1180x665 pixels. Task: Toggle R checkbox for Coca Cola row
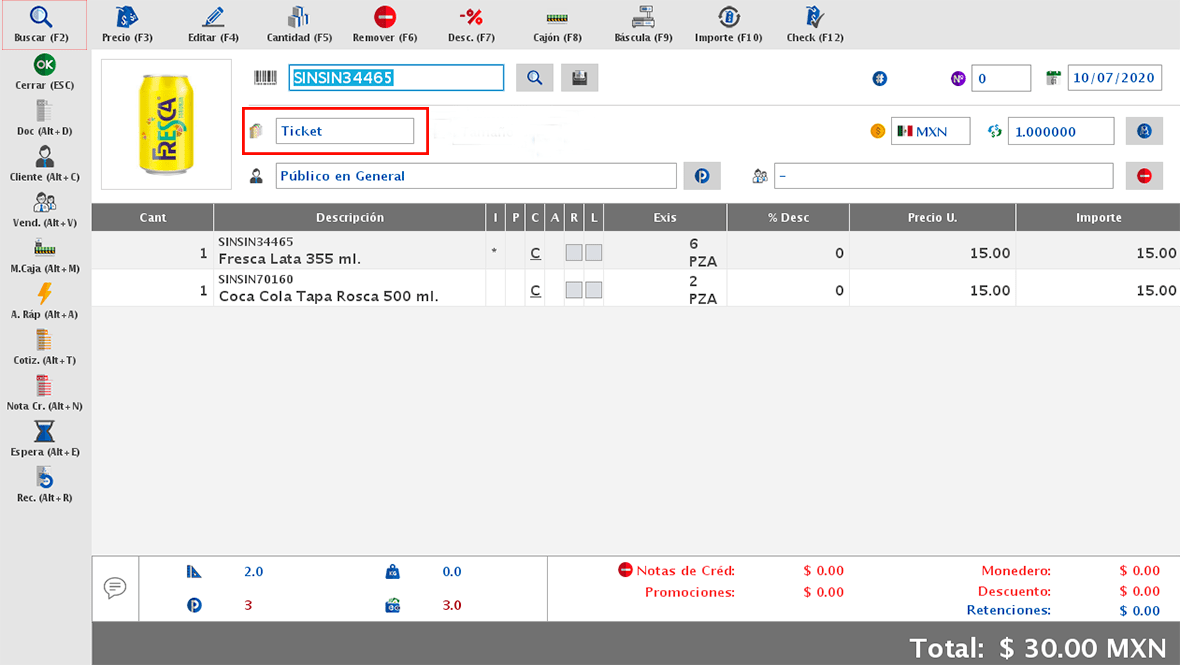[x=574, y=290]
